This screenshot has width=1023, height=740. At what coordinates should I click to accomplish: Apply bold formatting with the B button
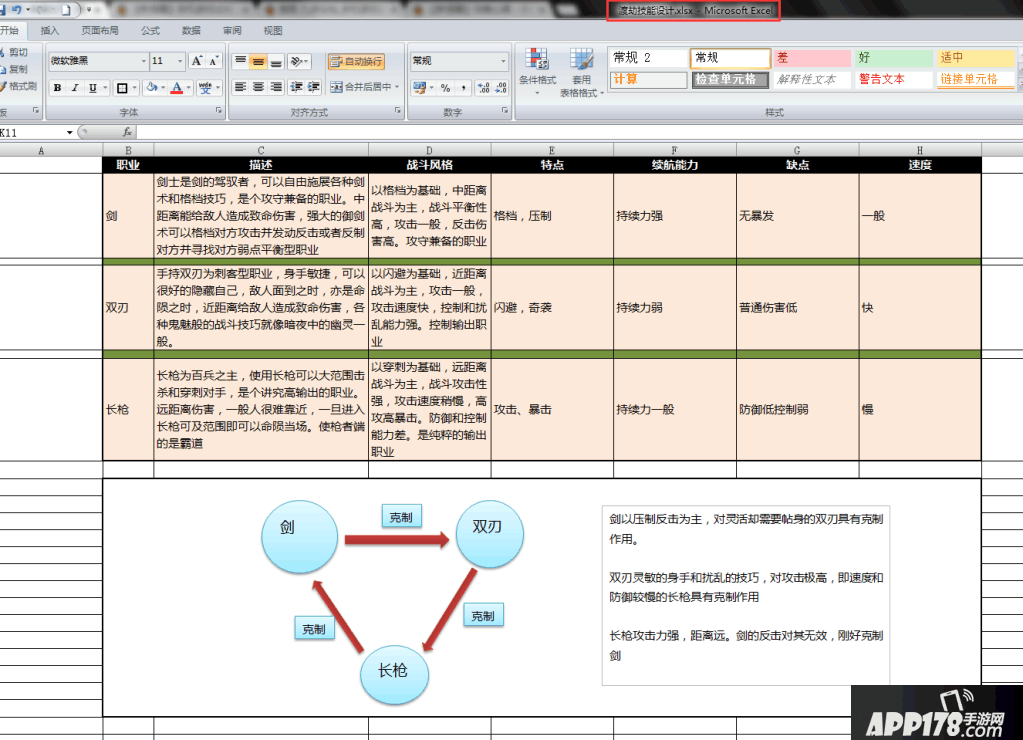[x=57, y=88]
